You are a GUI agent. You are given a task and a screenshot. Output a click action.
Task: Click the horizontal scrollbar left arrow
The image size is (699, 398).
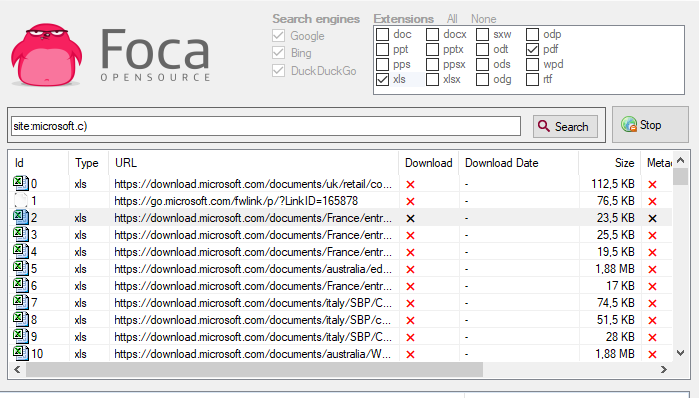pyautogui.click(x=17, y=369)
